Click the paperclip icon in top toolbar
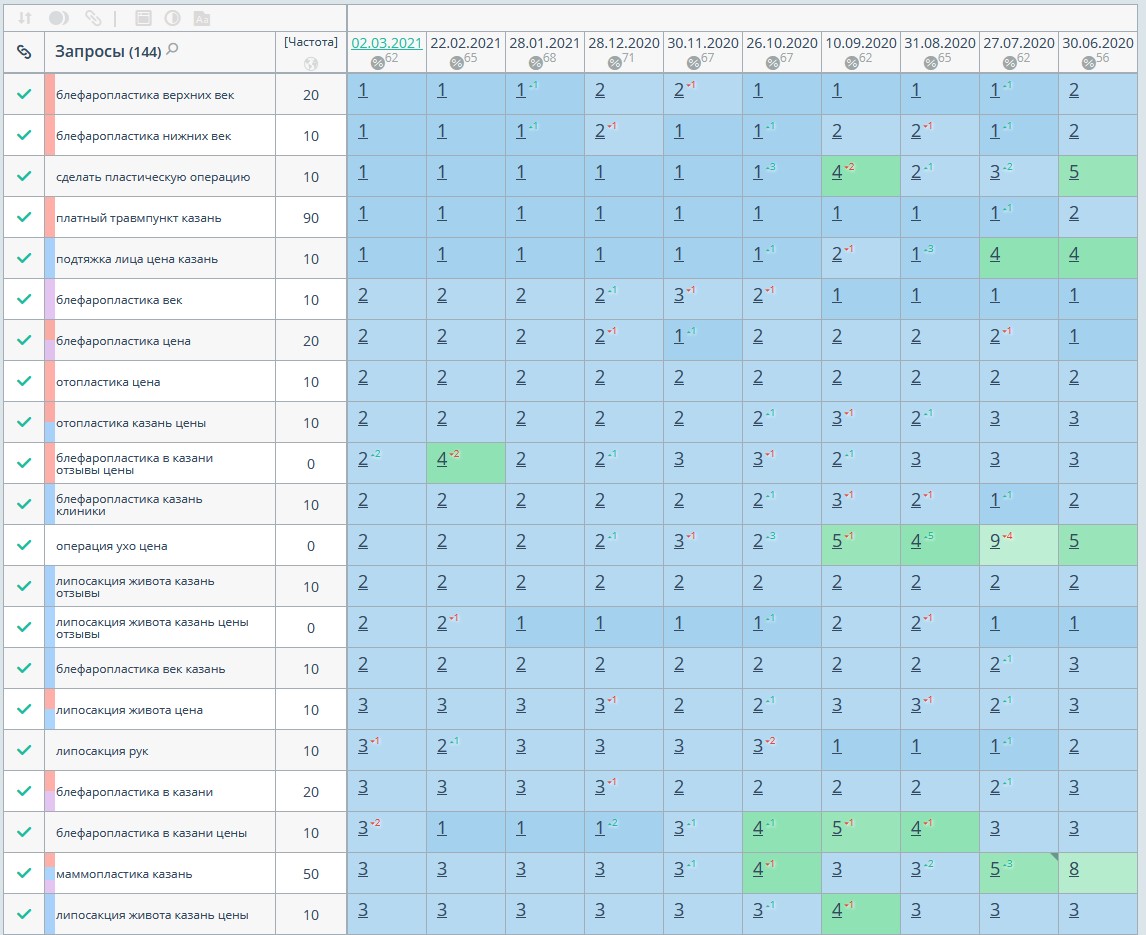Viewport: 1146px width, 935px height. click(93, 18)
